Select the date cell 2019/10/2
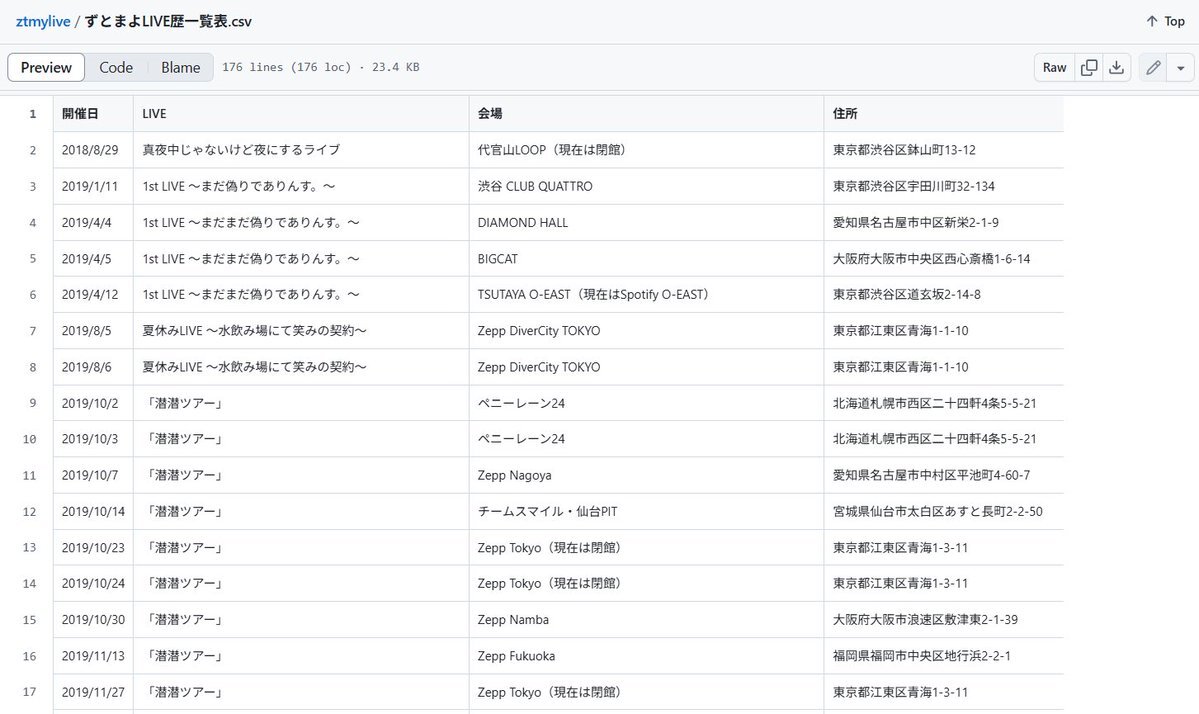 93,403
